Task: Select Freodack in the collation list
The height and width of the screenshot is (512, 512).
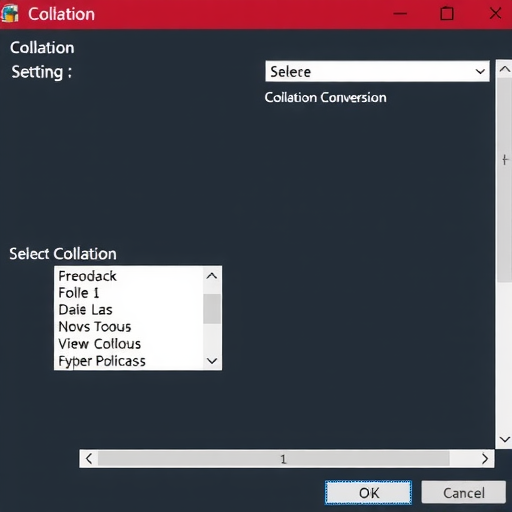Action: [87, 276]
